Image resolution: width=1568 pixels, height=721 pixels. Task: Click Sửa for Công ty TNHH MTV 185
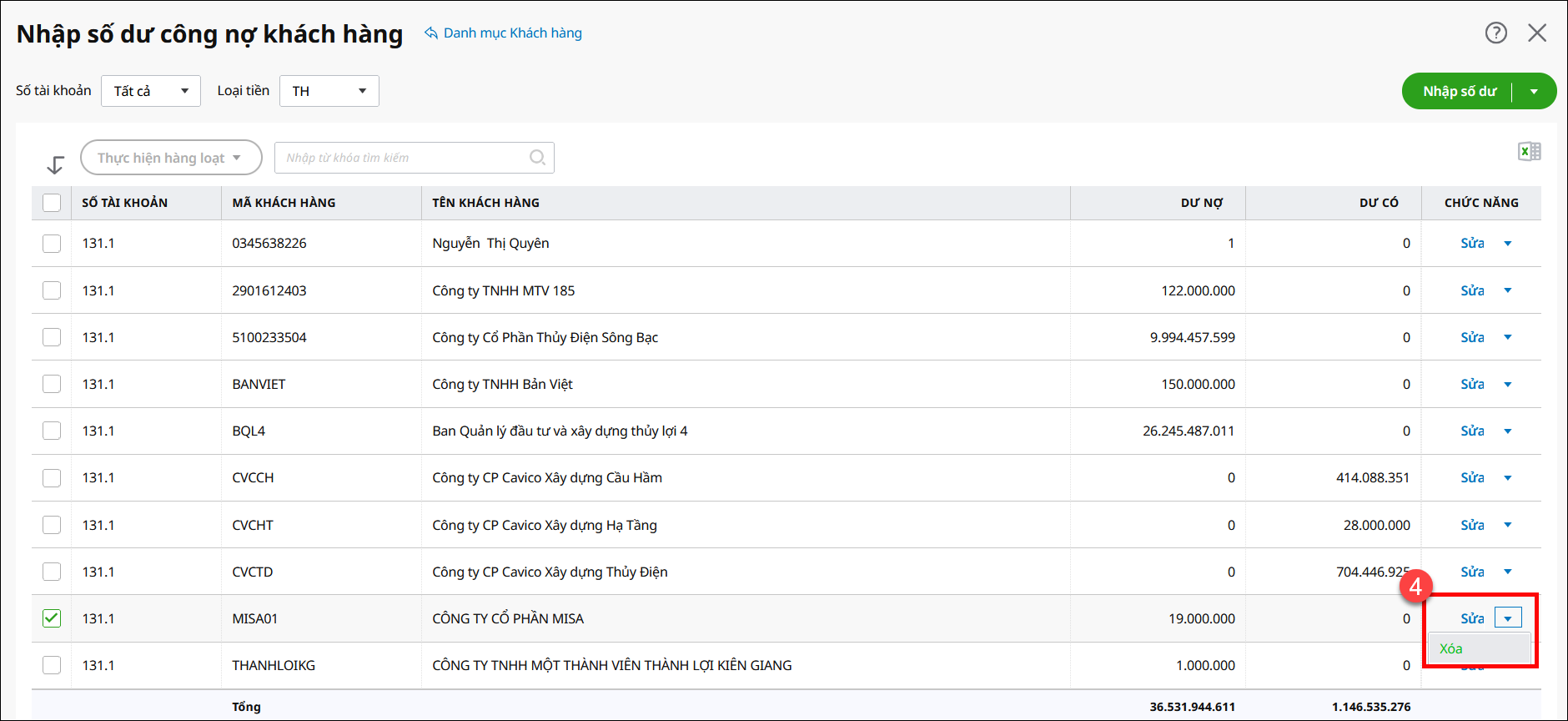tap(1472, 290)
